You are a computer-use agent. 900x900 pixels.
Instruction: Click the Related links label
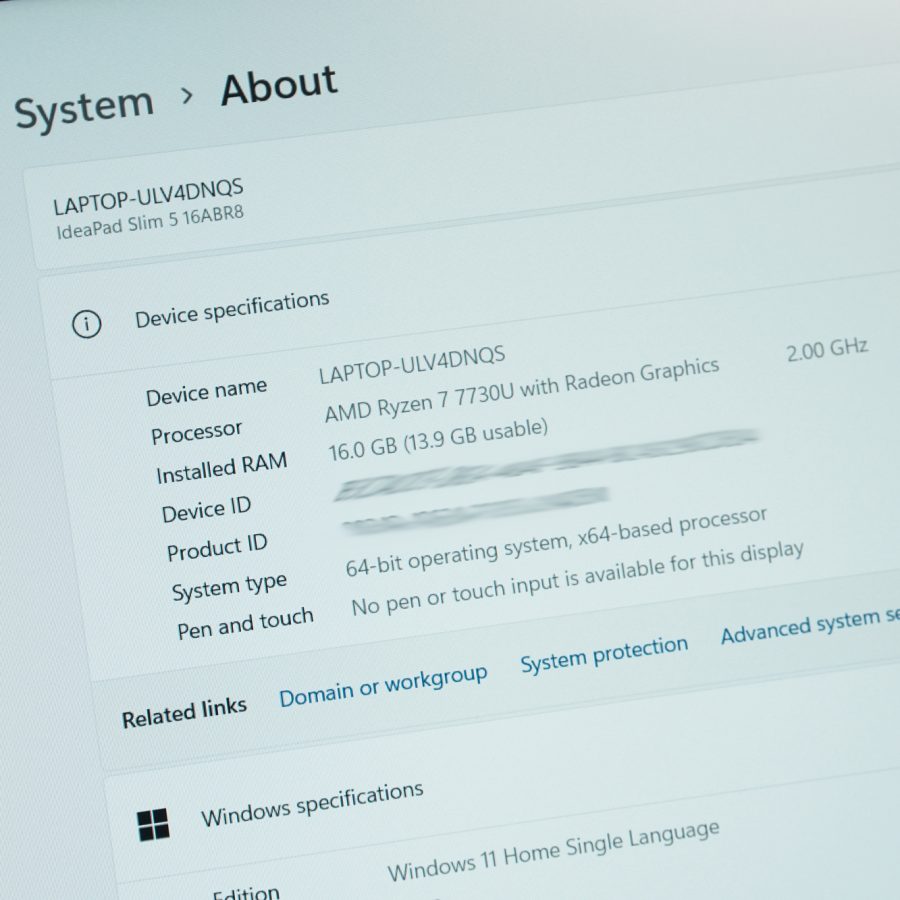coord(184,712)
